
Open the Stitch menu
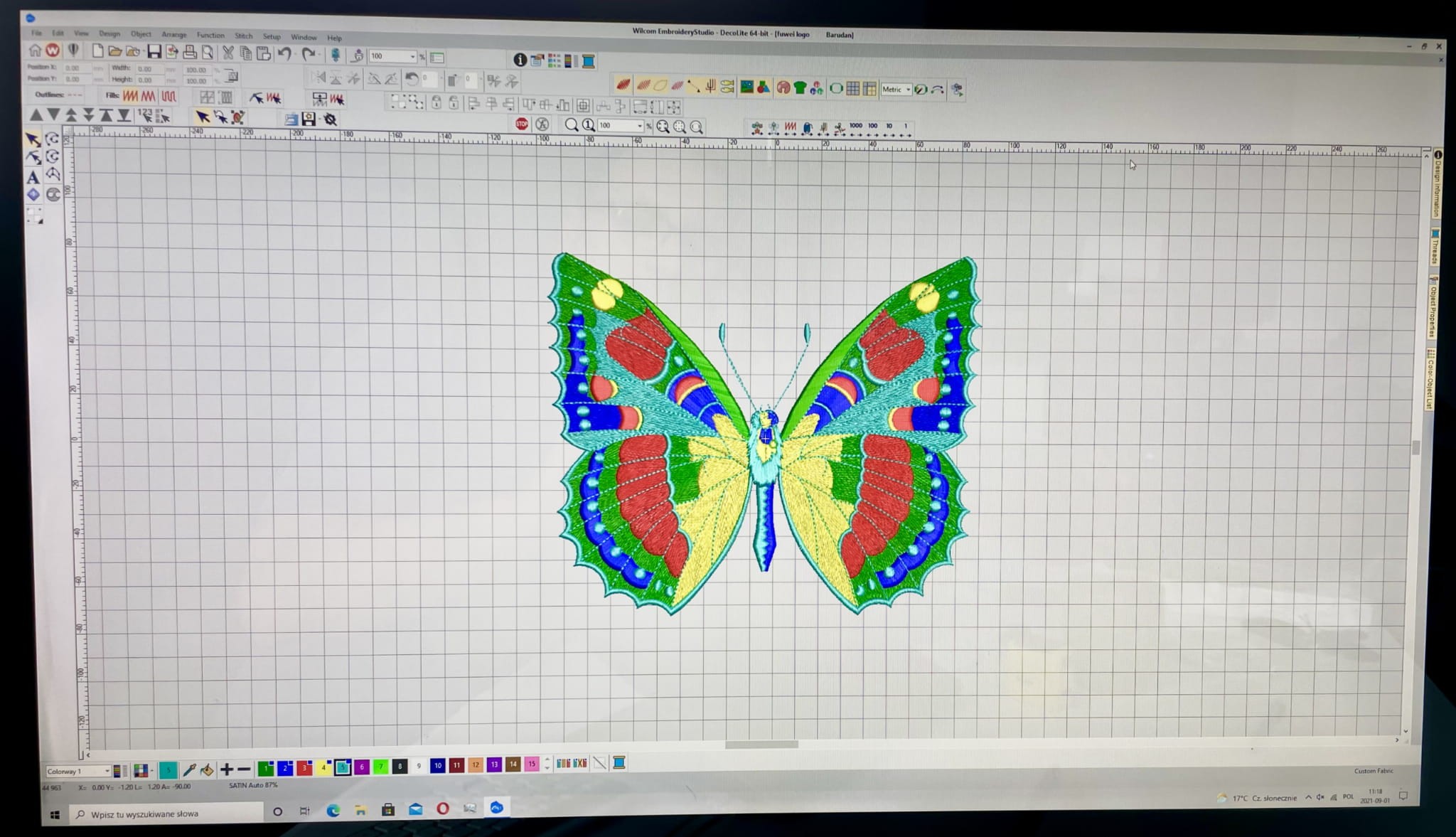point(243,36)
